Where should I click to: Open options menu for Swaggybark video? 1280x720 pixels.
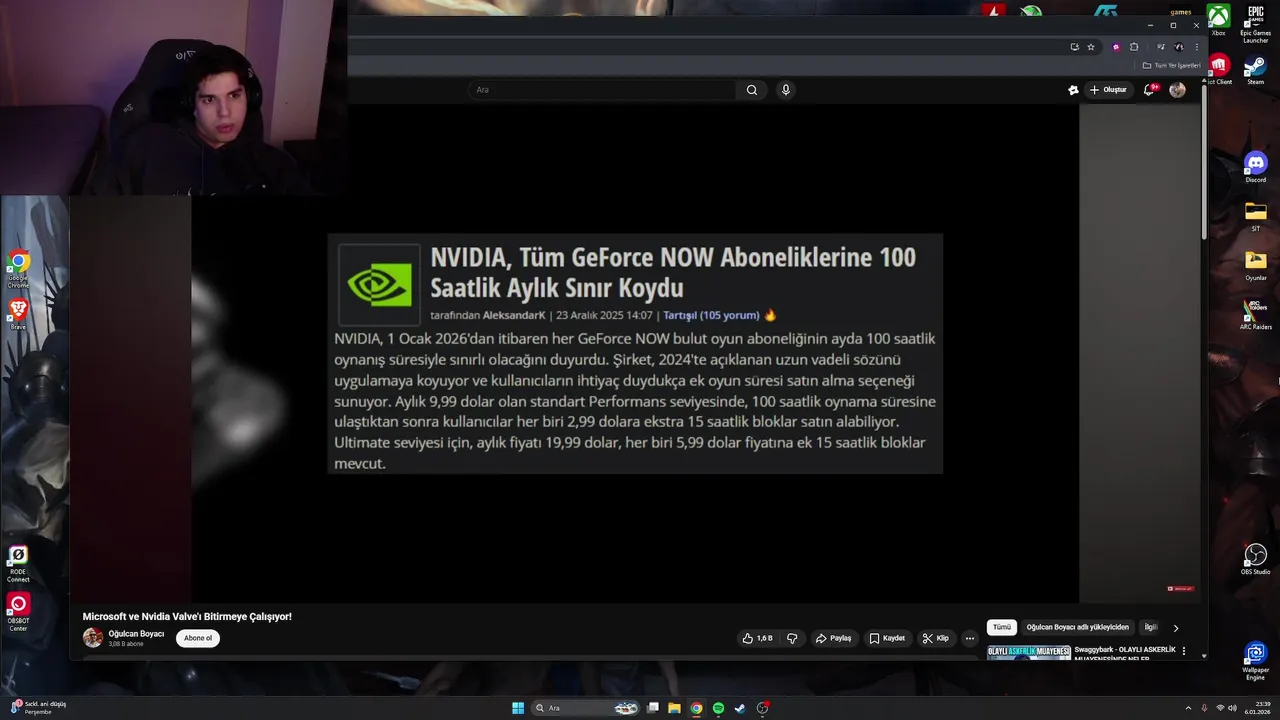click(x=1184, y=651)
